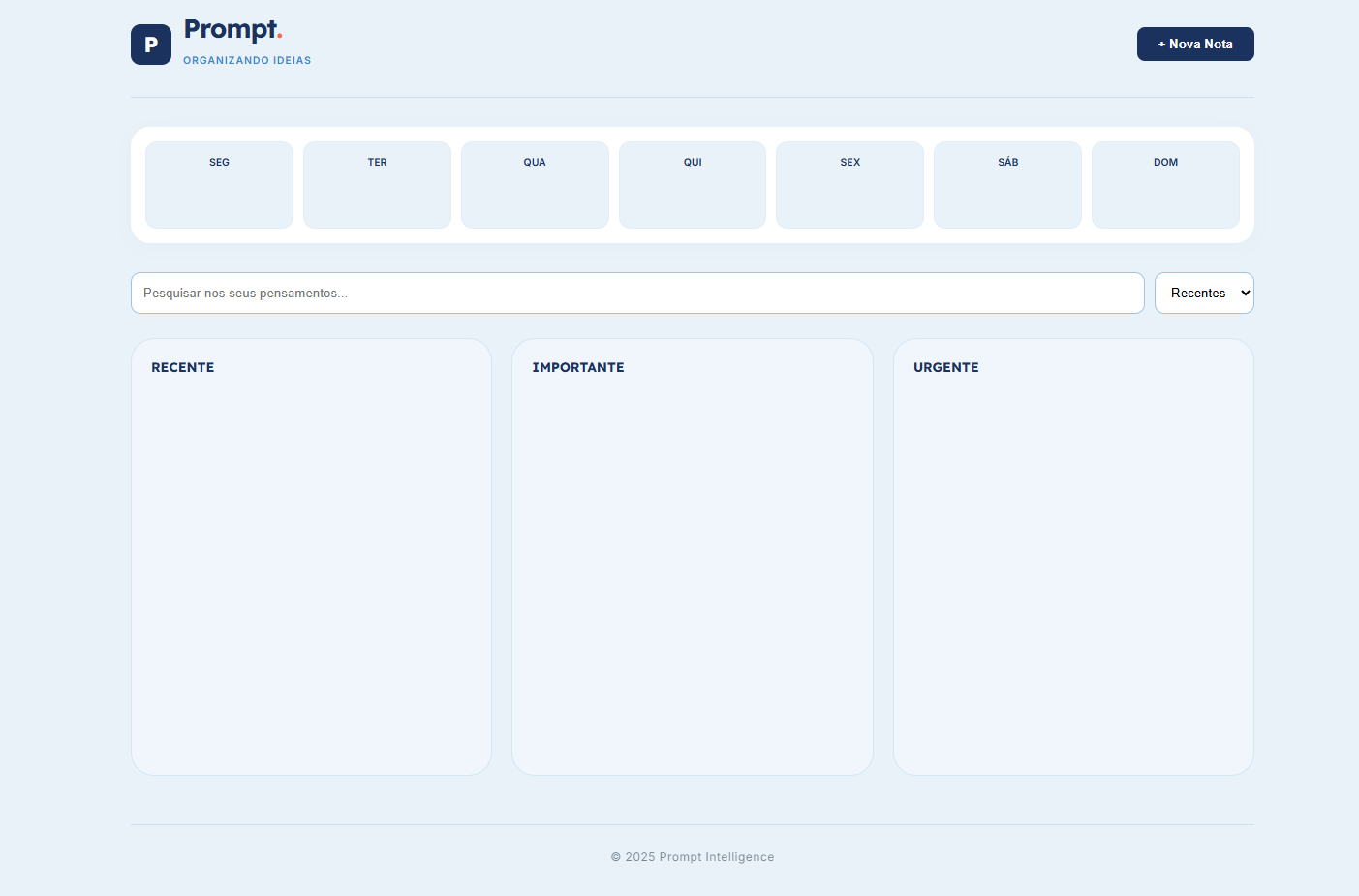Select the TER day card

[377, 185]
